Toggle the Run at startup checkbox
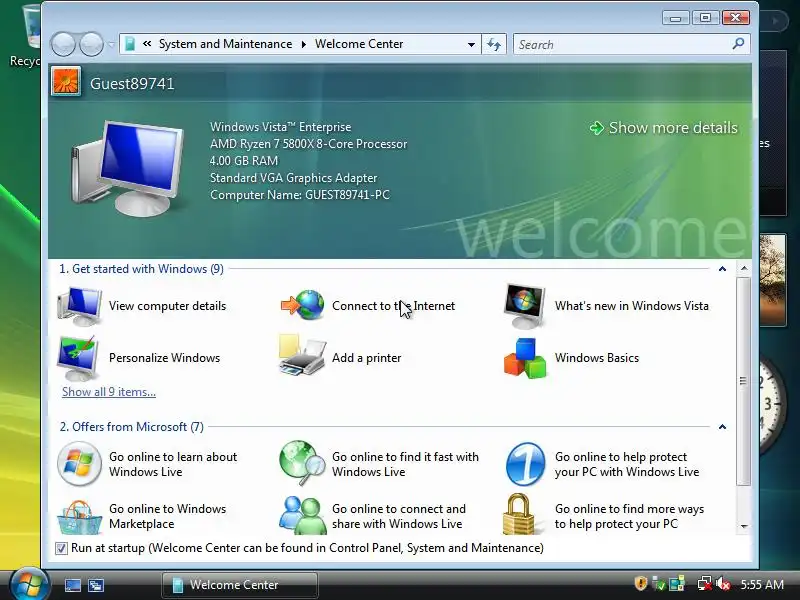This screenshot has height=600, width=800. (x=61, y=548)
